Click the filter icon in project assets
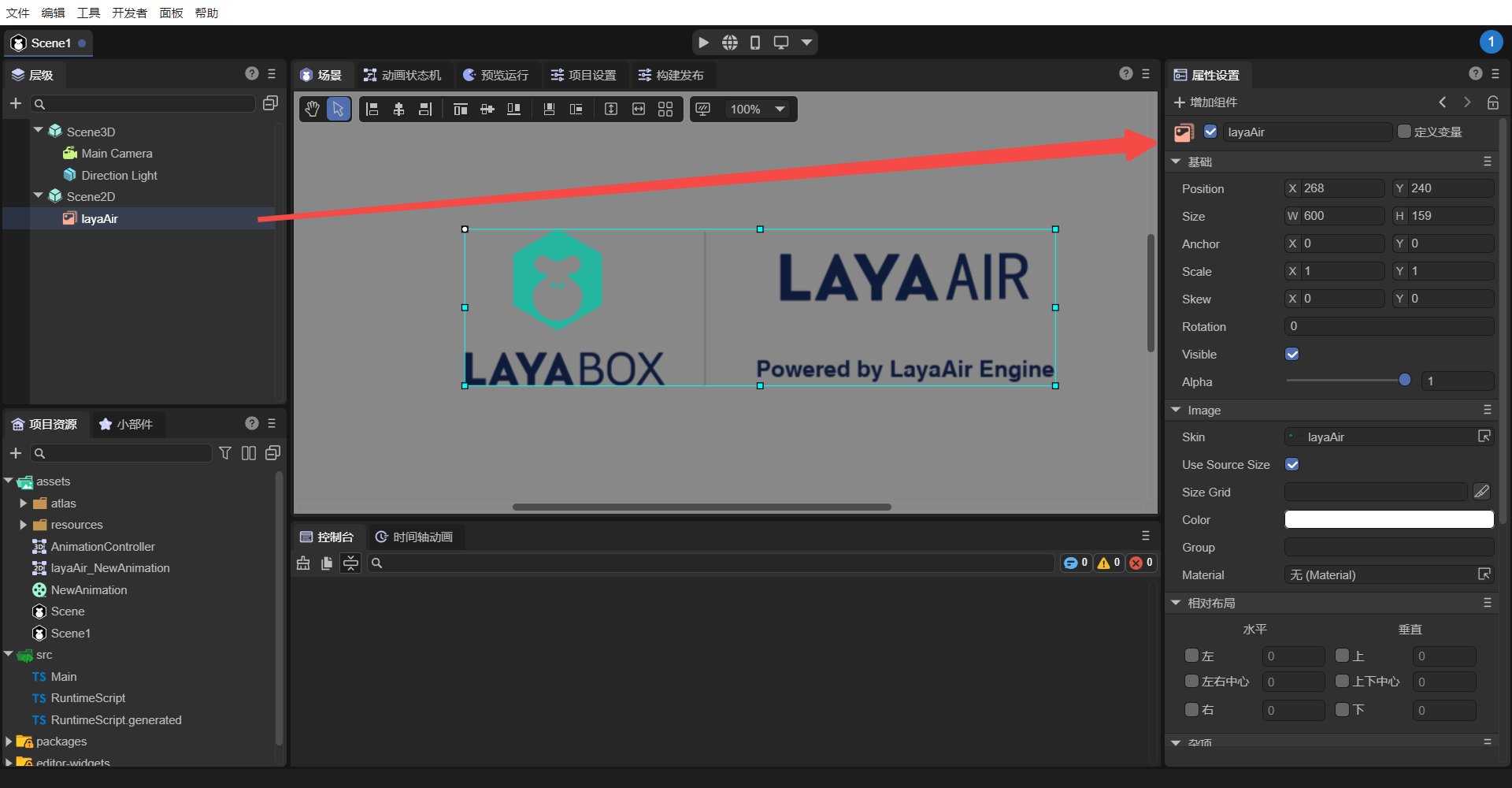Screen dimensions: 1512x788 [x=225, y=453]
